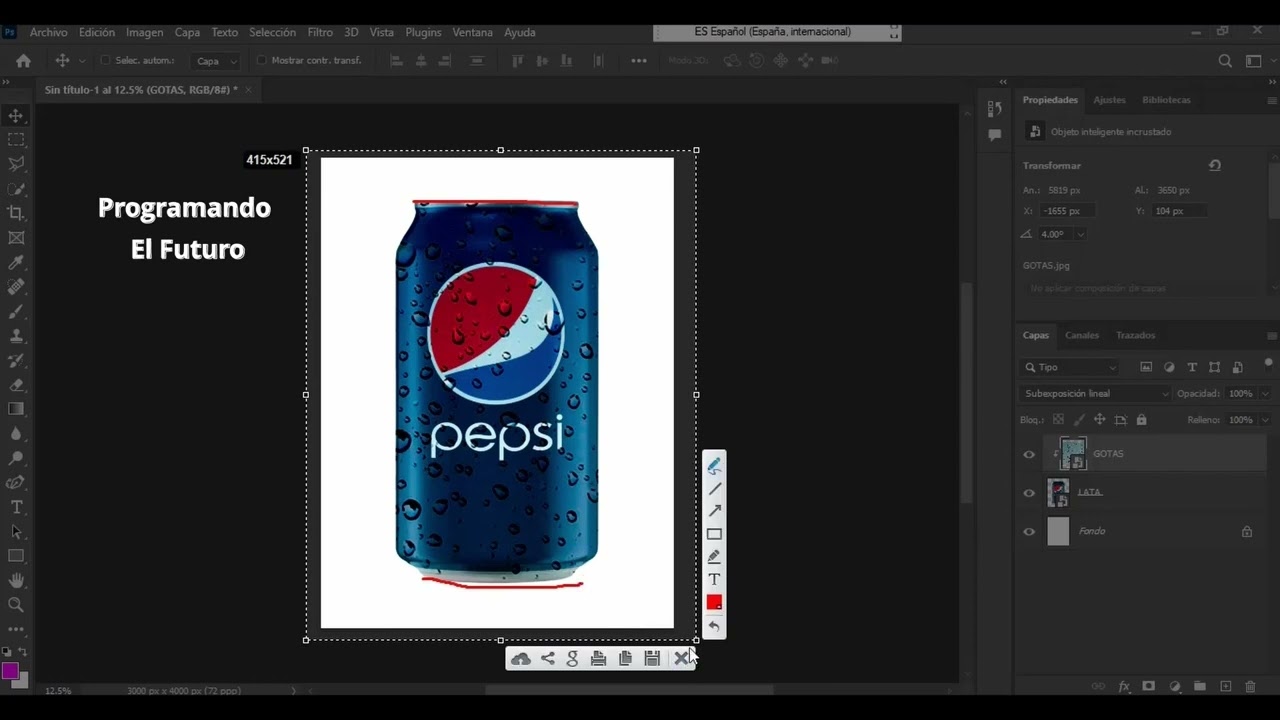Select the Polygonal Lasso tool

(16, 164)
